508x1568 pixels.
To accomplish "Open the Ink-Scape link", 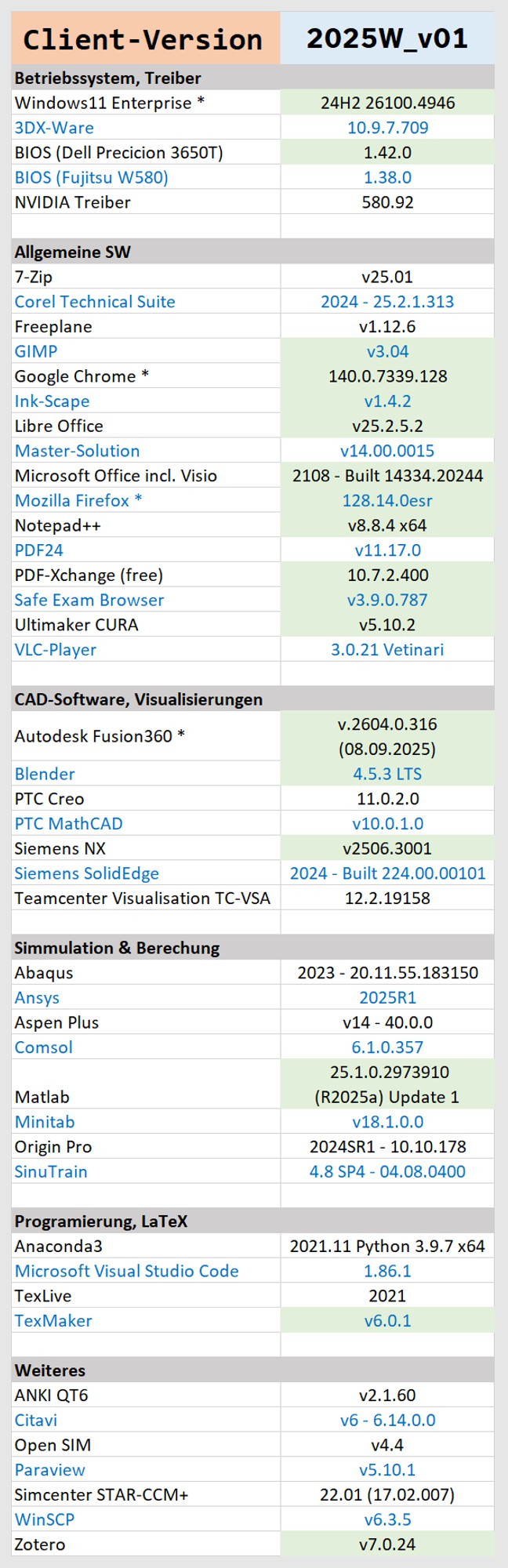I will point(52,401).
